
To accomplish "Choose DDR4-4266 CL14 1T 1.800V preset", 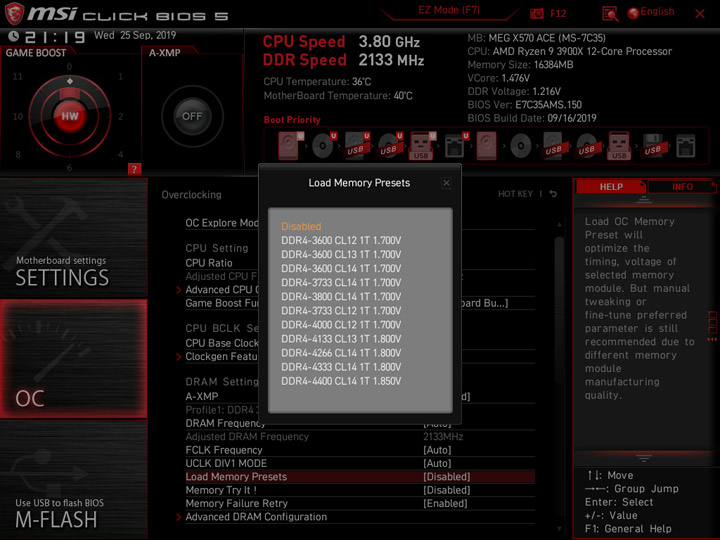I will click(341, 353).
